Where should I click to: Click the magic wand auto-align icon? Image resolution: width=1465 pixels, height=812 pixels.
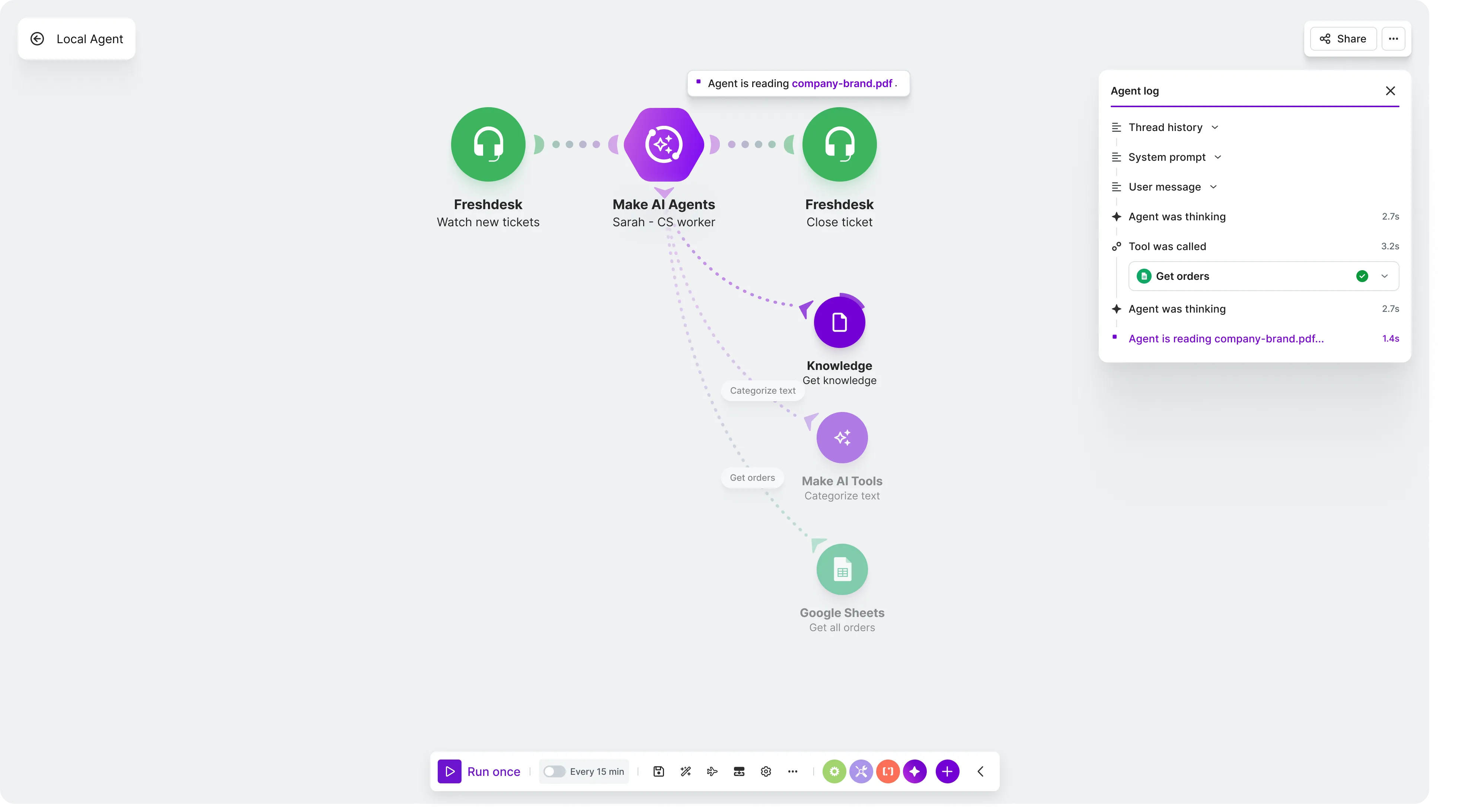[x=685, y=772]
